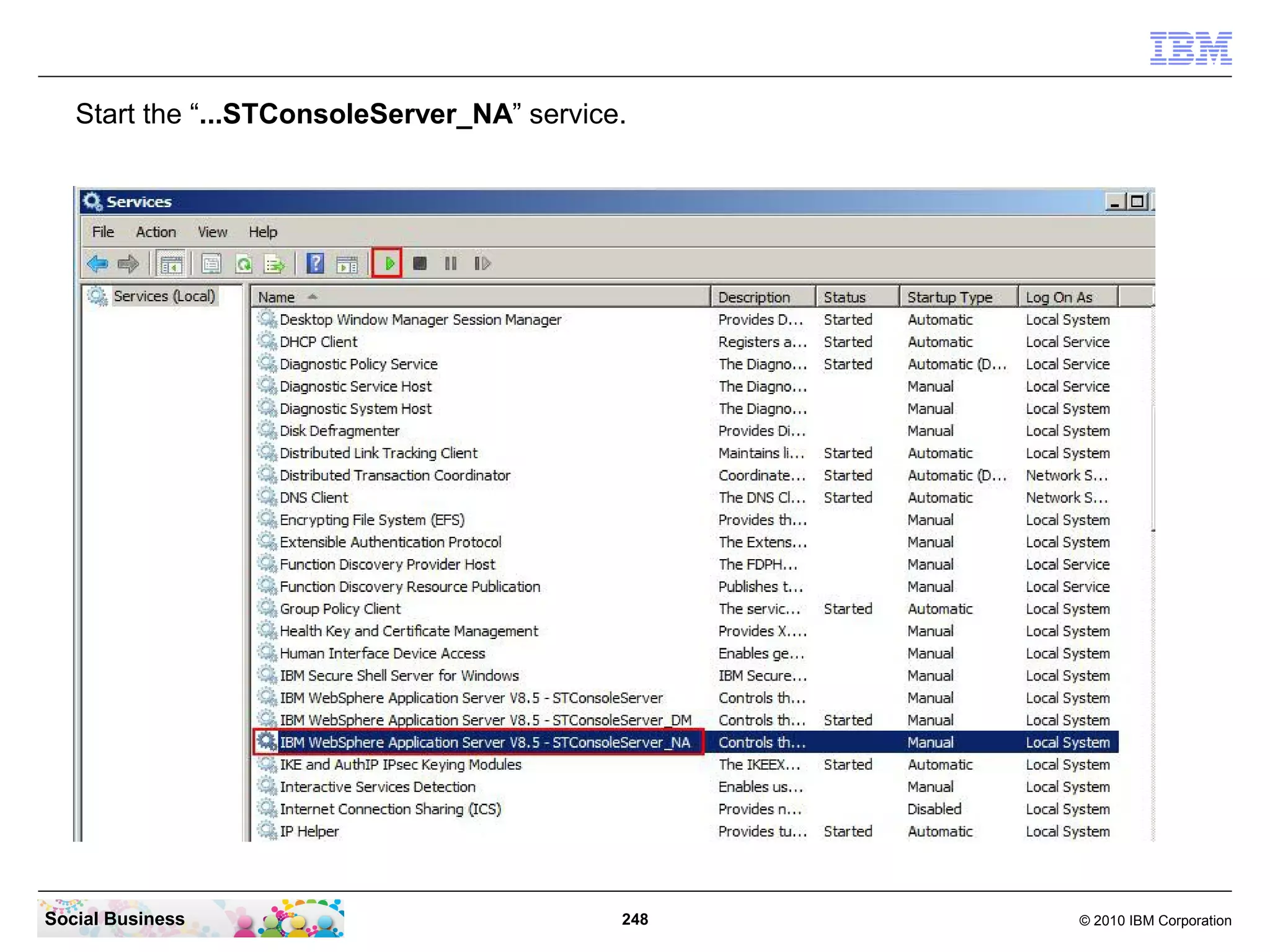
Task: Click the gear icon beside Group Policy Client
Action: [x=267, y=608]
